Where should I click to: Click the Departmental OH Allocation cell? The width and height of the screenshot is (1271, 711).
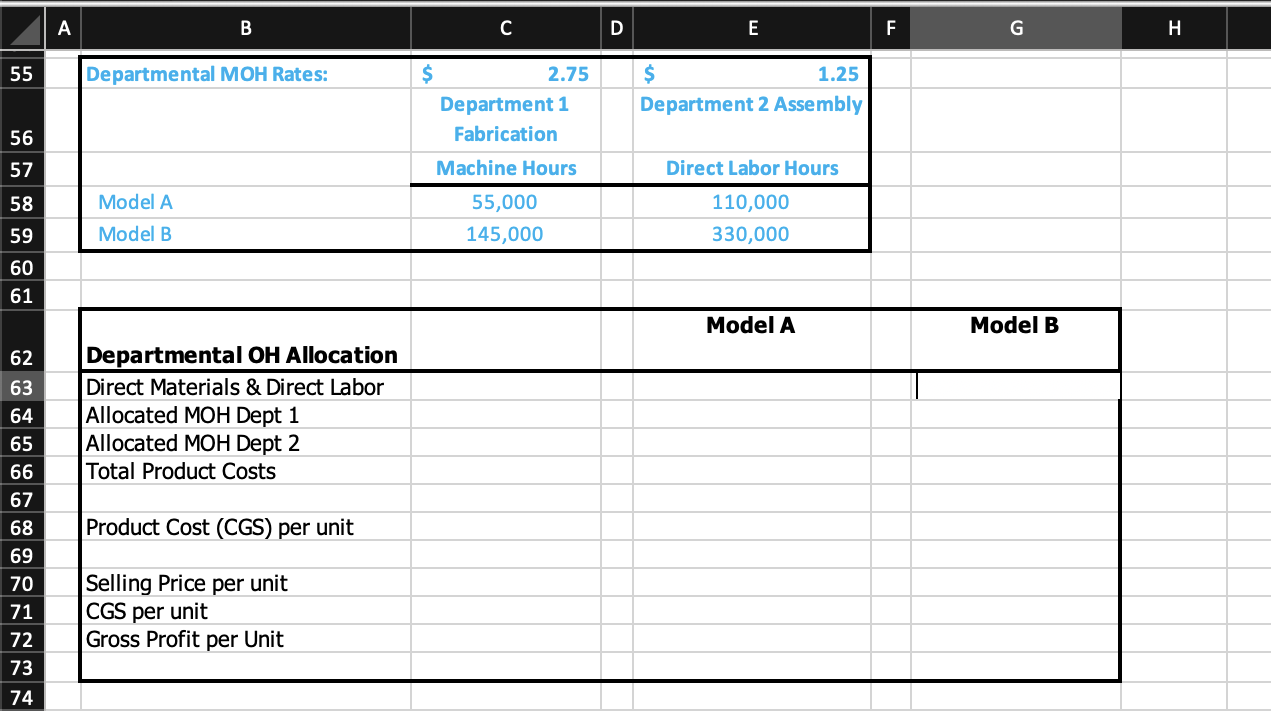click(245, 340)
